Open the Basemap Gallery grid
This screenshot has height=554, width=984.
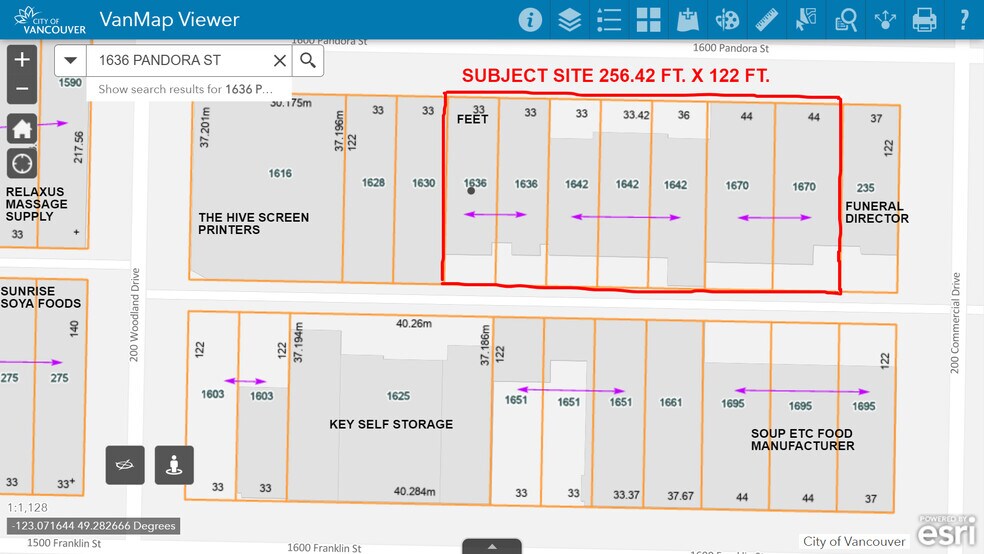(648, 19)
